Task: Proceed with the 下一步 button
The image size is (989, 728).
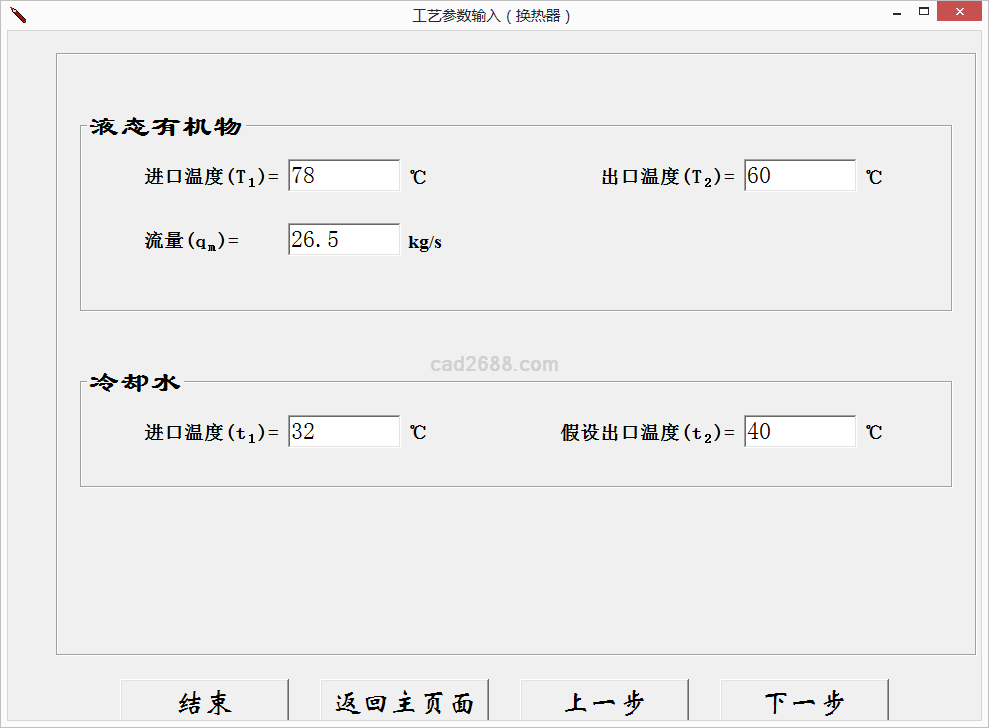Action: (804, 703)
